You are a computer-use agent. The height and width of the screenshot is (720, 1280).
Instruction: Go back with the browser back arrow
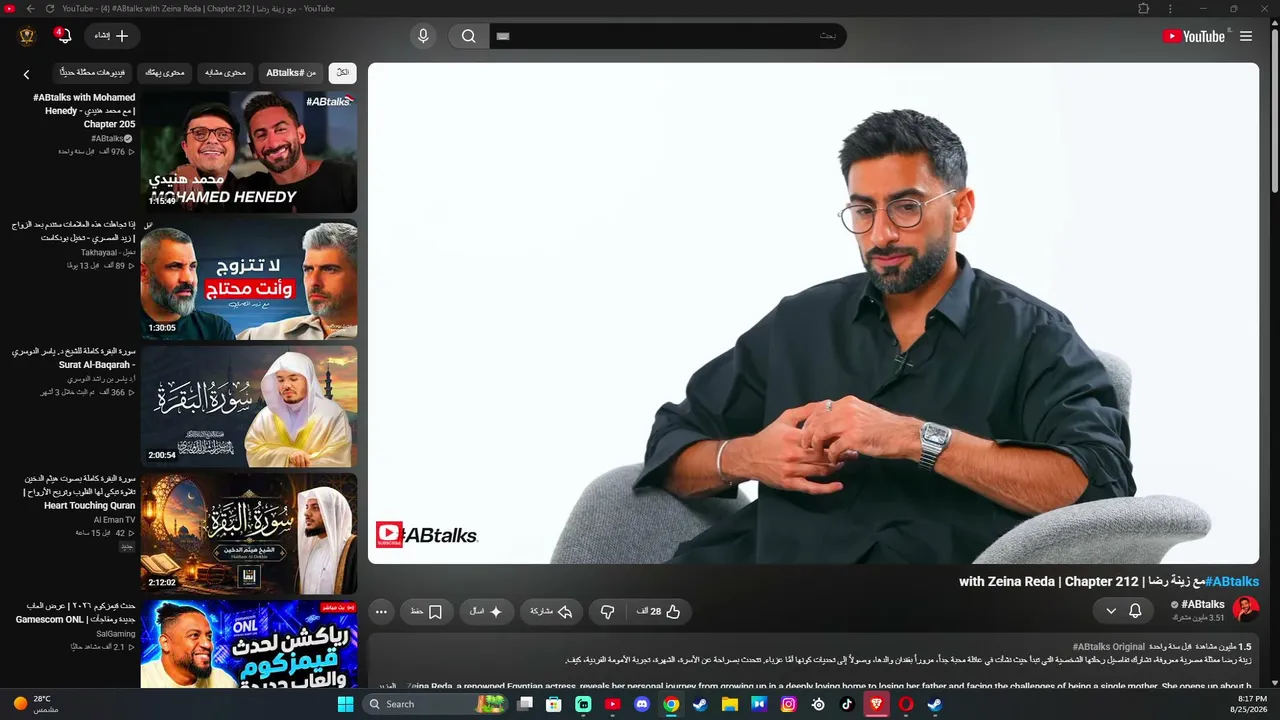tap(30, 9)
